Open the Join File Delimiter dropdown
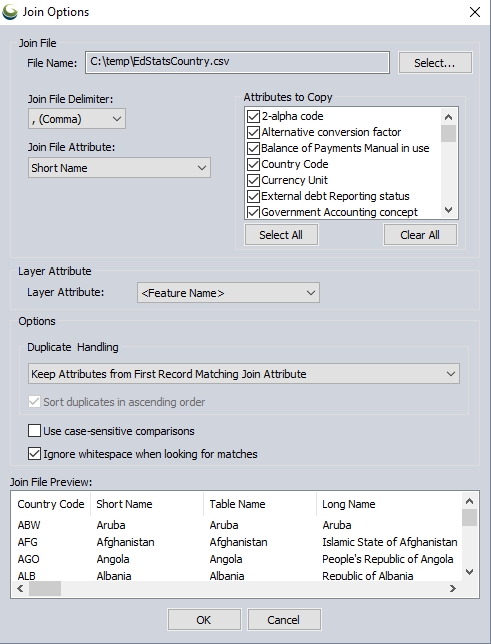 (x=77, y=119)
